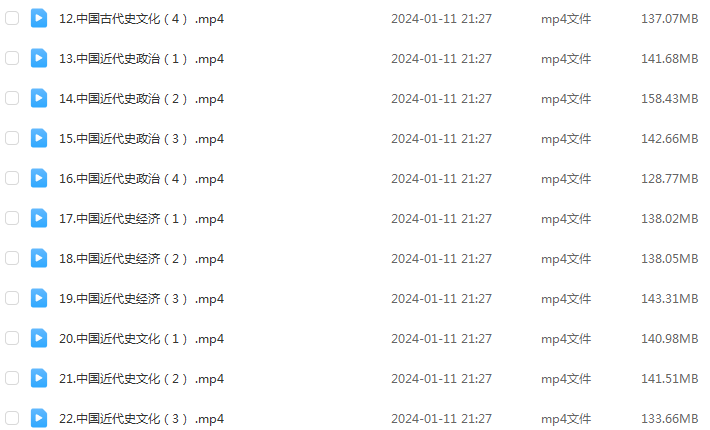This screenshot has width=710, height=430.
Task: Click video icon for 21.中国近代史文化（2）
Action: tap(39, 378)
